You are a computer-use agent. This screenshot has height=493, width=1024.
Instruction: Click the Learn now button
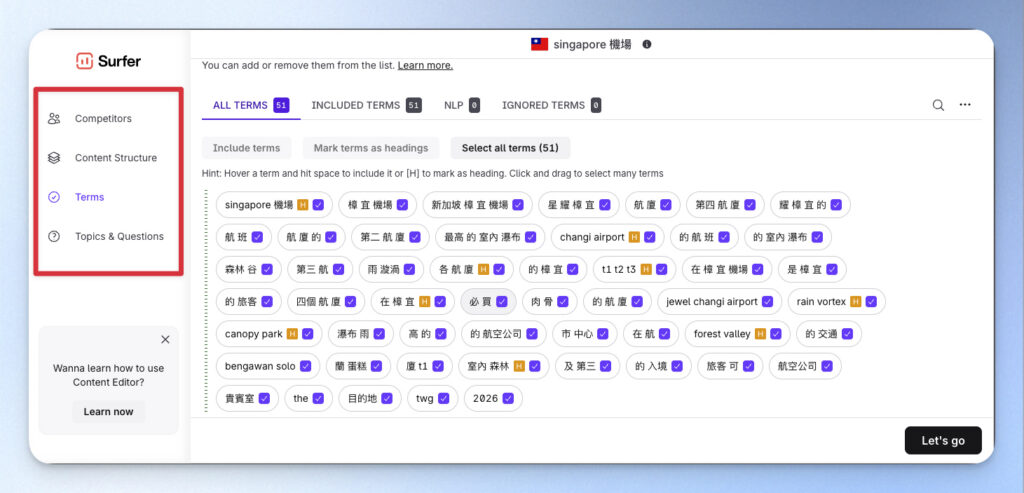click(108, 412)
